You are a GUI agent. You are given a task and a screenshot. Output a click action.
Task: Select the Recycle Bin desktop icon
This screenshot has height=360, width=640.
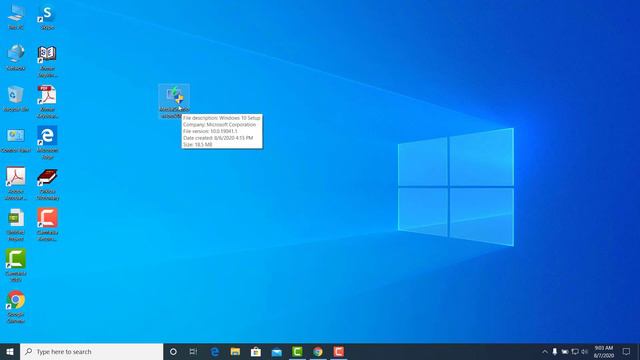tap(16, 98)
